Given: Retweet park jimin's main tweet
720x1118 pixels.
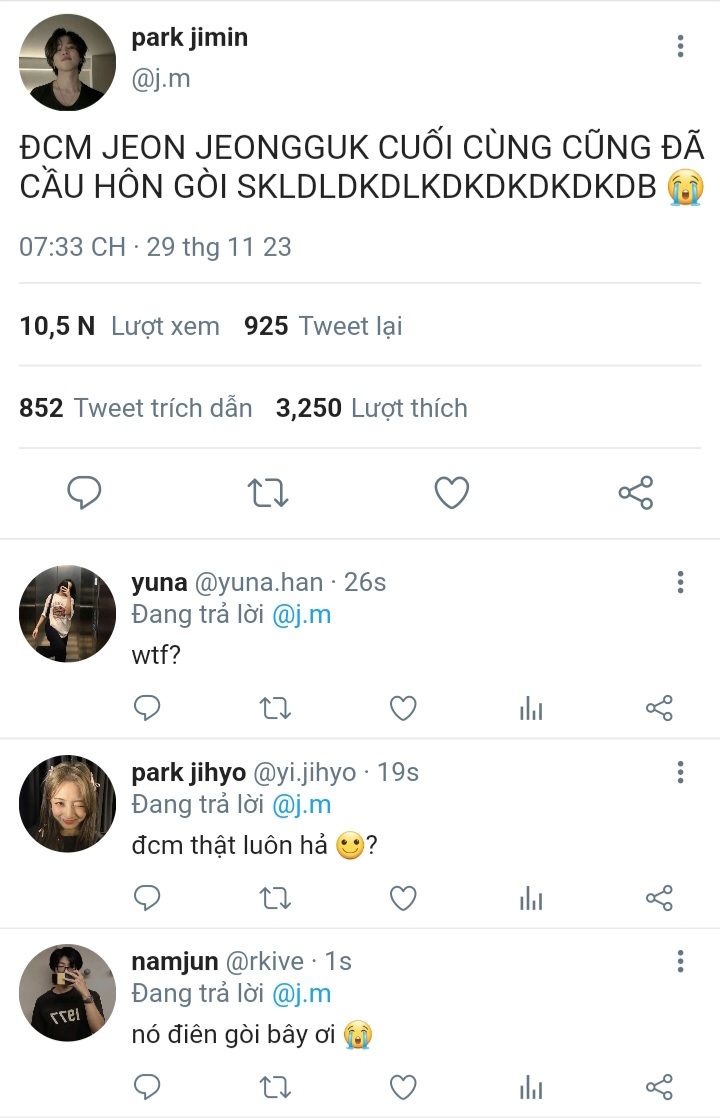Looking at the screenshot, I should click(268, 492).
